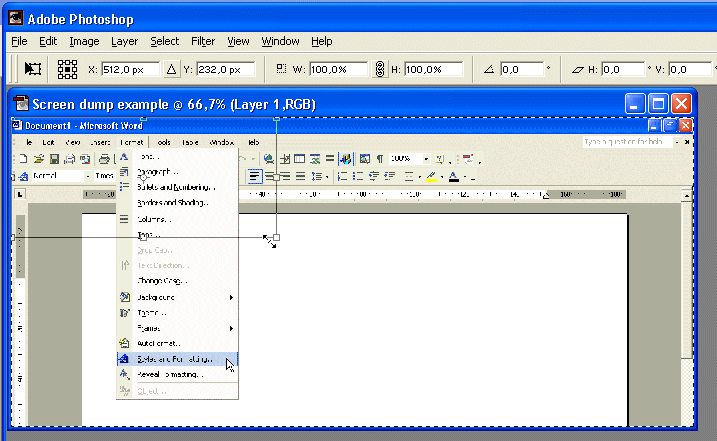Open the Border style dropdown arrow
Viewport: 717px width, 441px height.
click(419, 177)
